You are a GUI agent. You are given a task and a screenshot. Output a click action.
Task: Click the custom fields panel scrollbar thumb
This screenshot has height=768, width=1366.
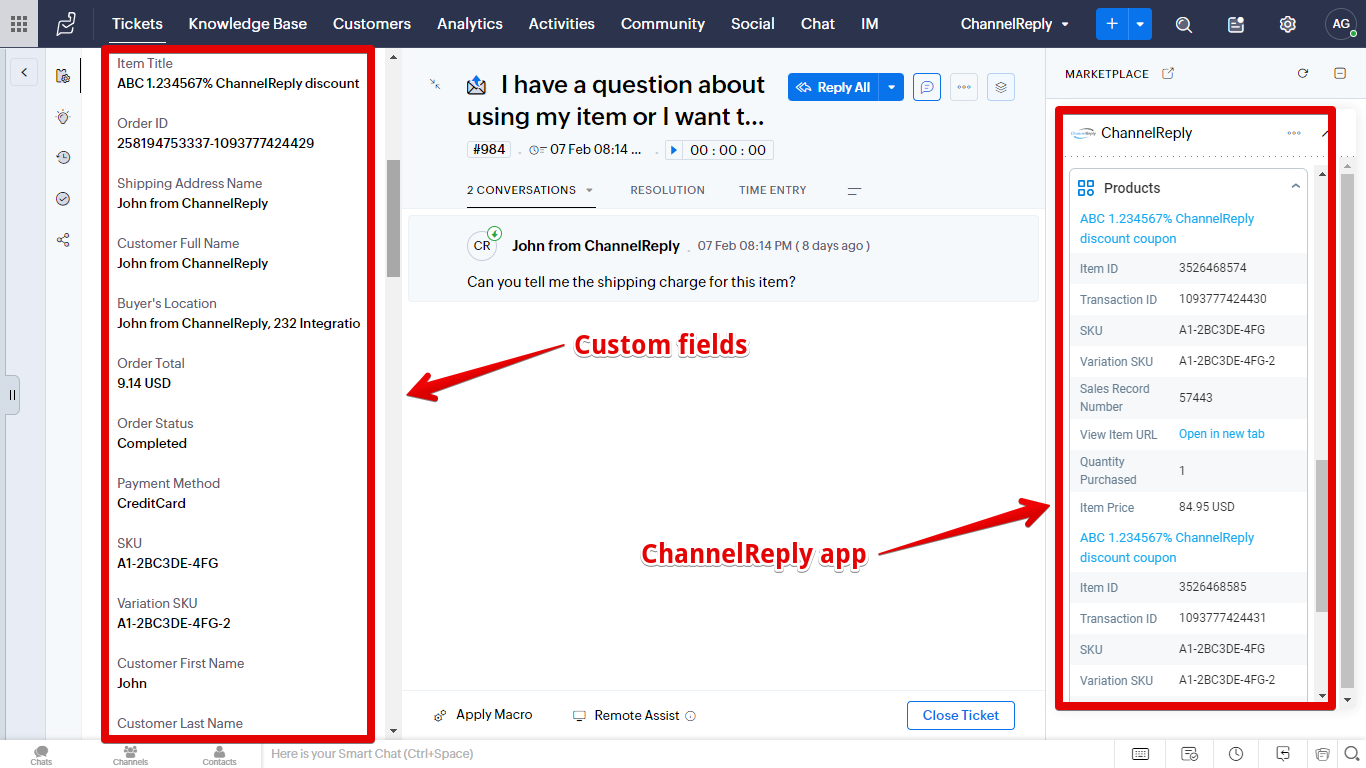pyautogui.click(x=393, y=218)
